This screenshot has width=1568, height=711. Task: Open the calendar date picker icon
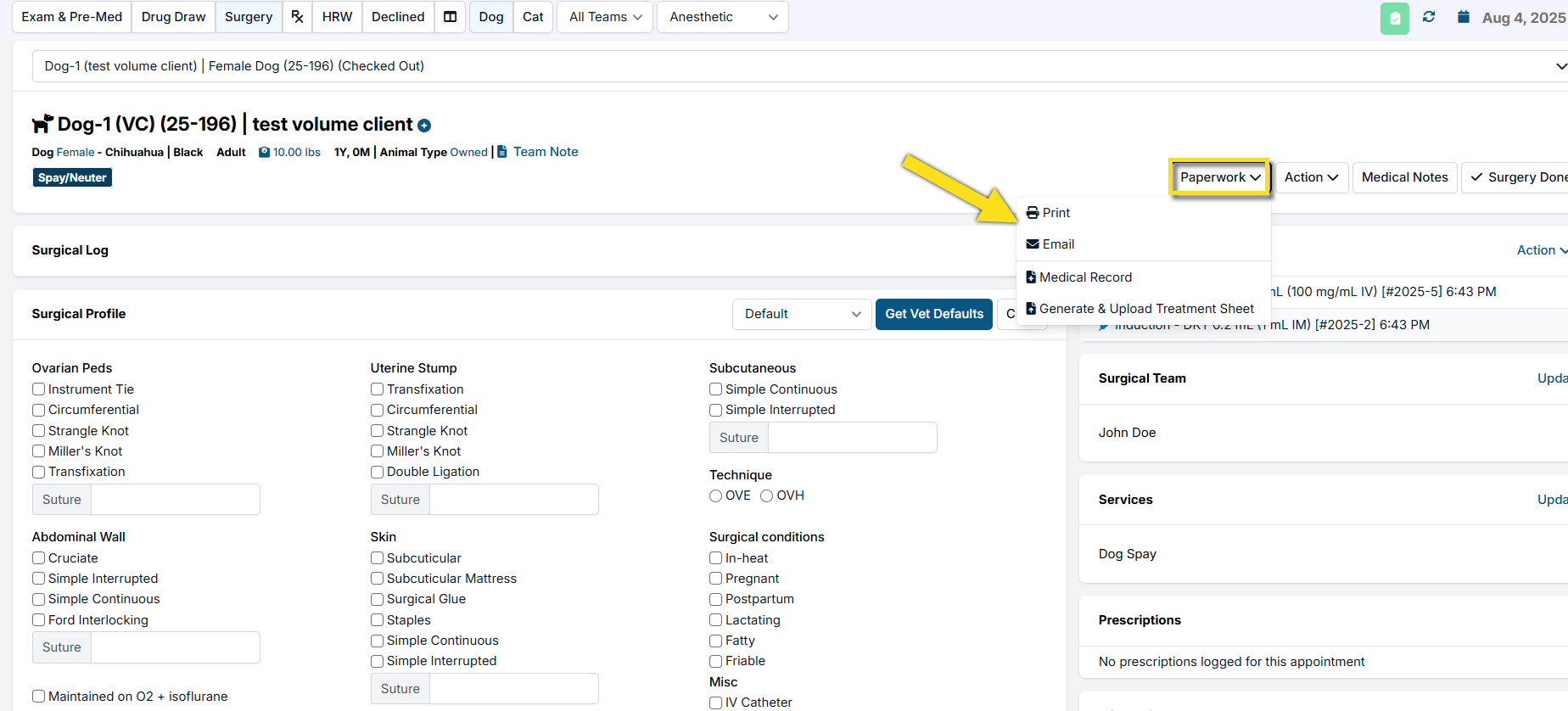(x=1464, y=17)
